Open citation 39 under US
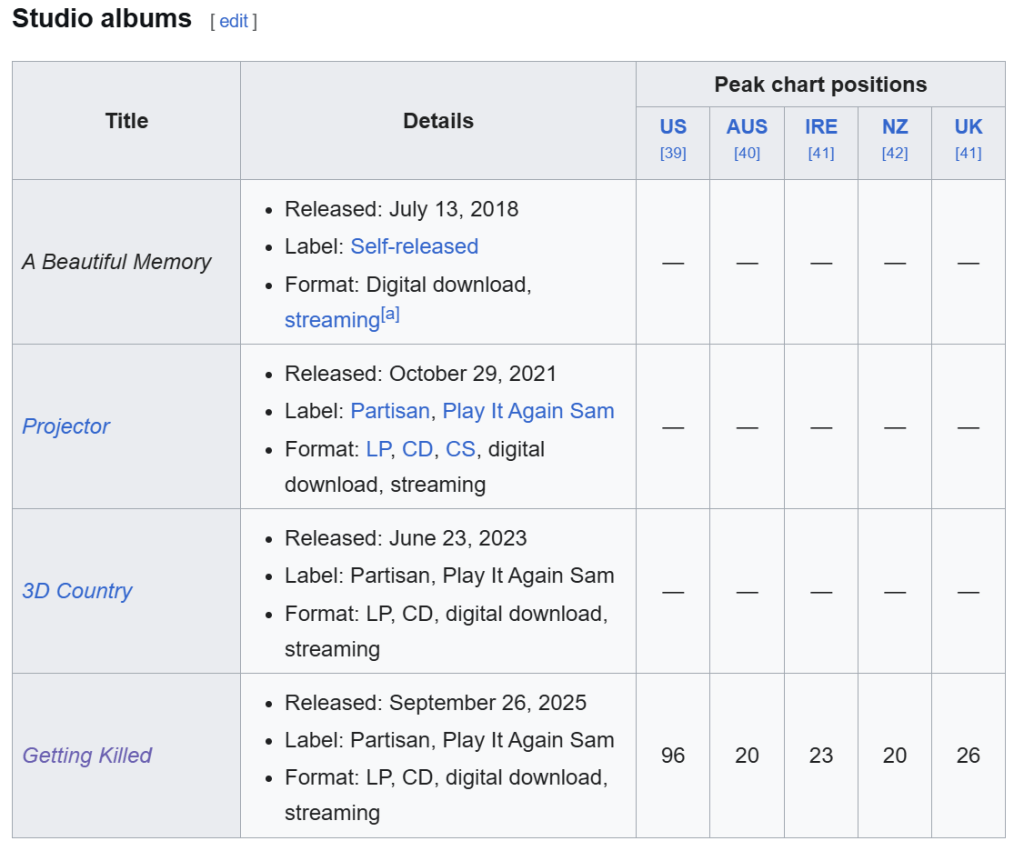The height and width of the screenshot is (851, 1024). click(673, 153)
